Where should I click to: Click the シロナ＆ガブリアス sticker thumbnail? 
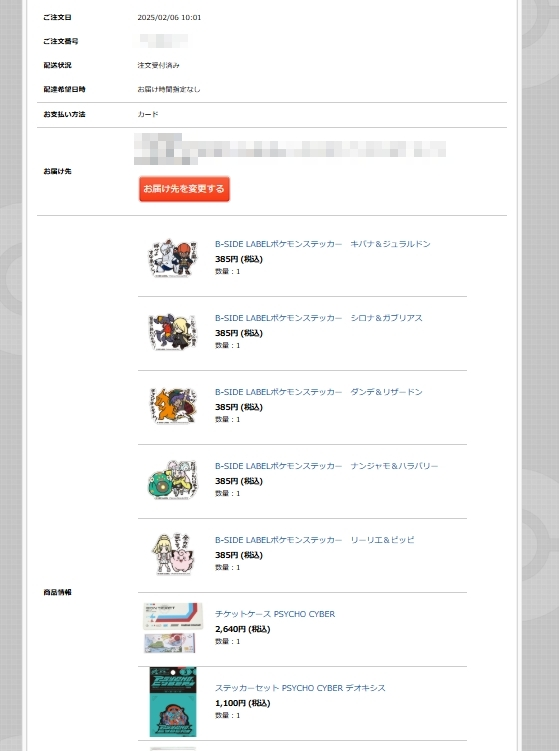(x=173, y=332)
